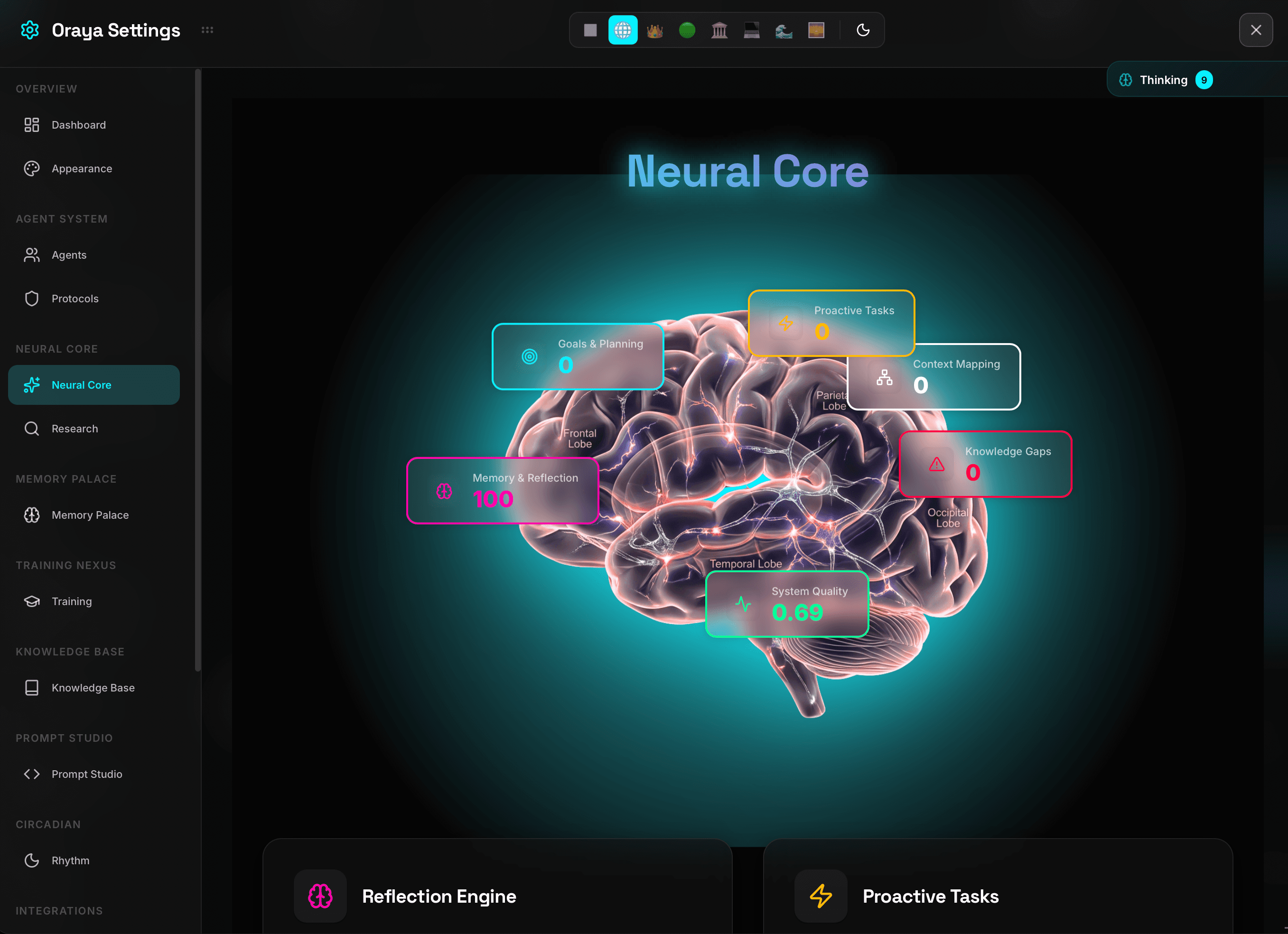1288x934 pixels.
Task: Toggle dark mode with the moon icon
Action: [863, 30]
